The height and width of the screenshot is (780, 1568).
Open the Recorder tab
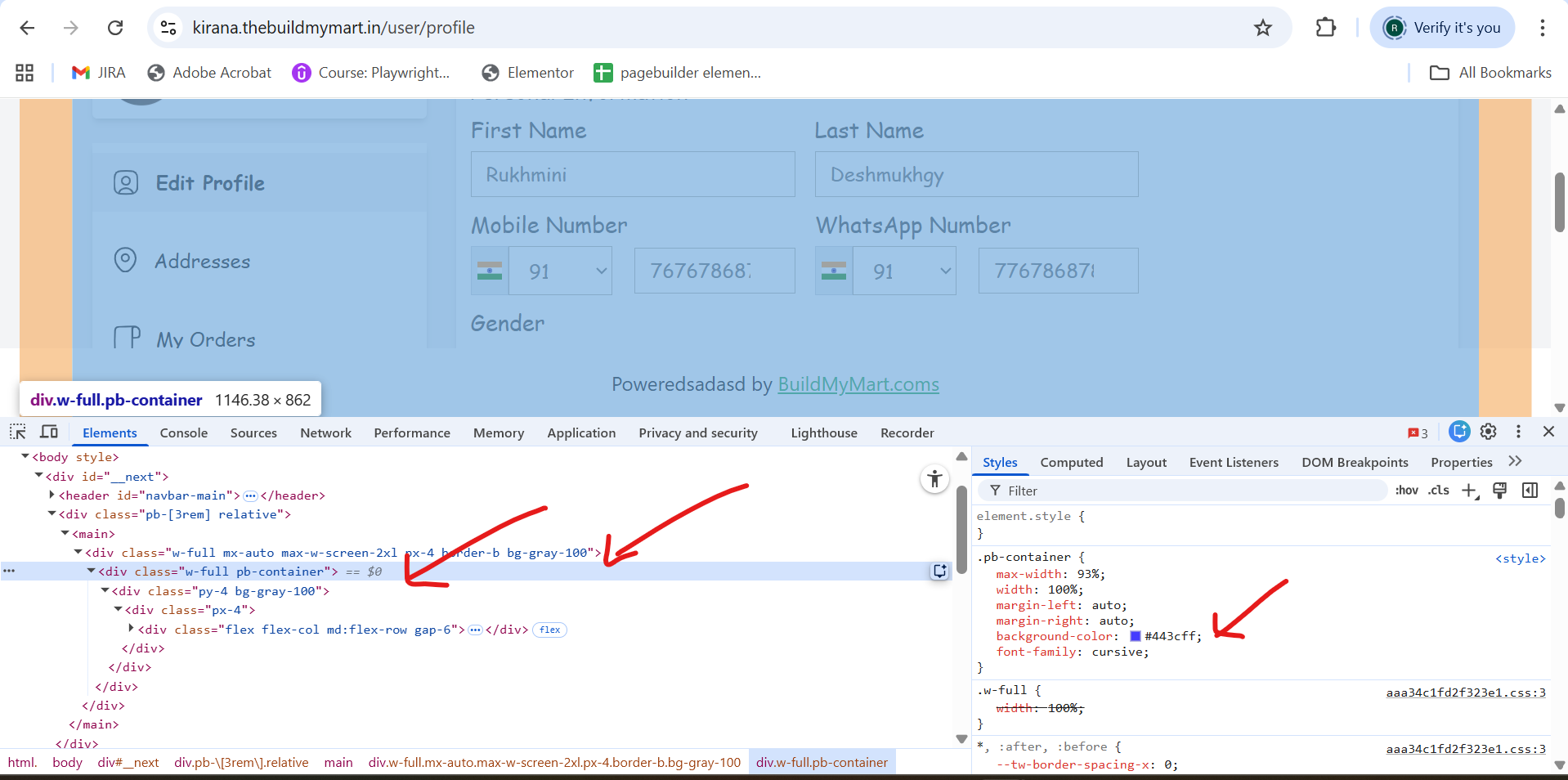pyautogui.click(x=907, y=433)
